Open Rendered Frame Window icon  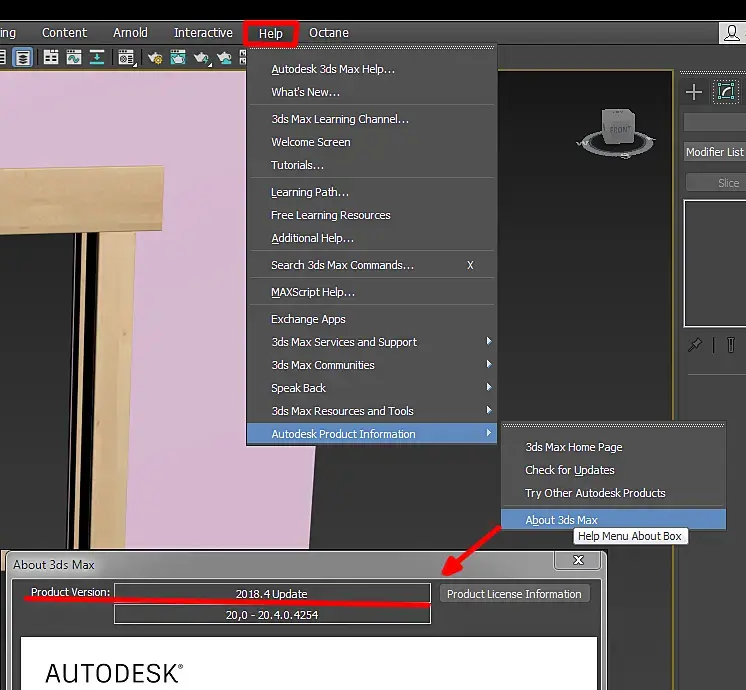coord(177,58)
